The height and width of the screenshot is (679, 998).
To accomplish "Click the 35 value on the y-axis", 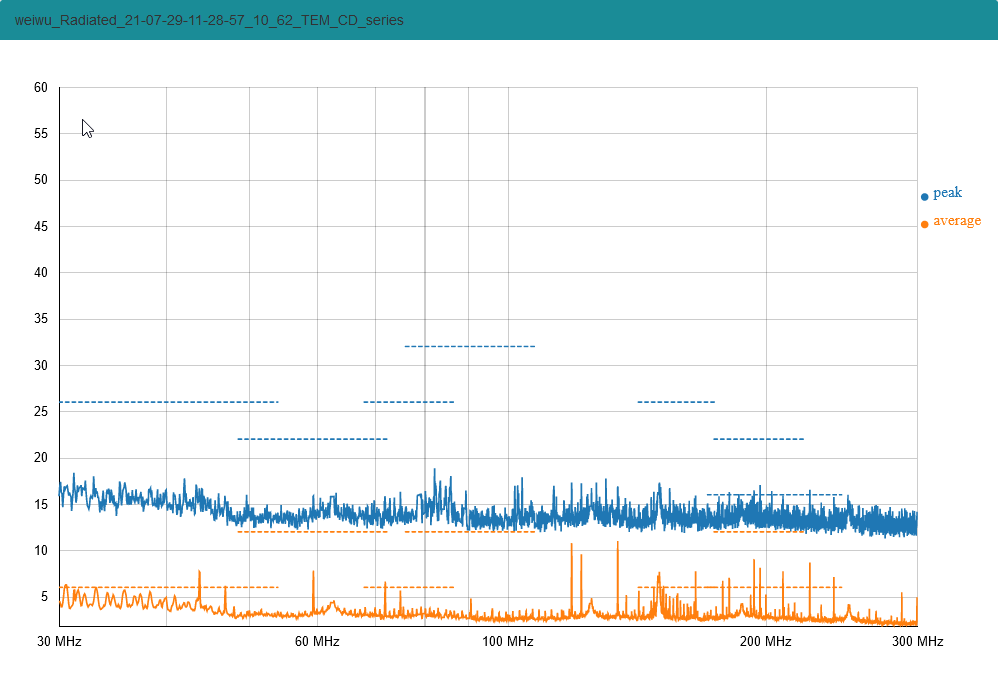I will [40, 319].
